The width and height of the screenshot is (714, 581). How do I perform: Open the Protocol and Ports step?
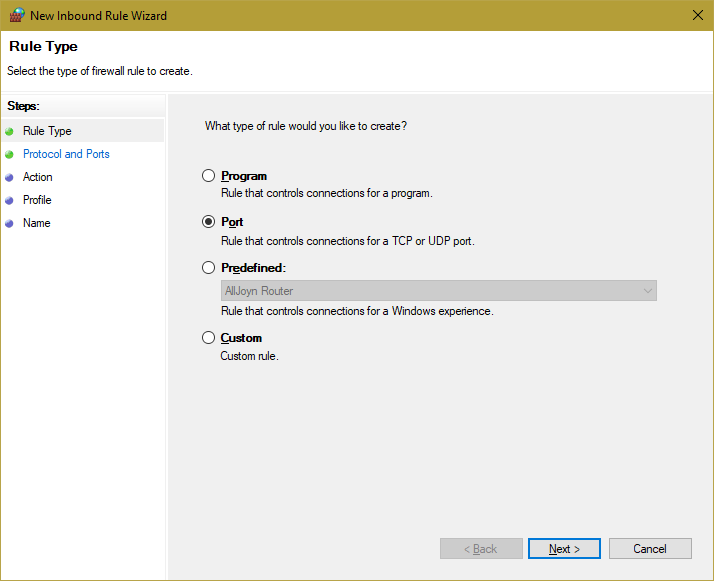click(x=66, y=154)
